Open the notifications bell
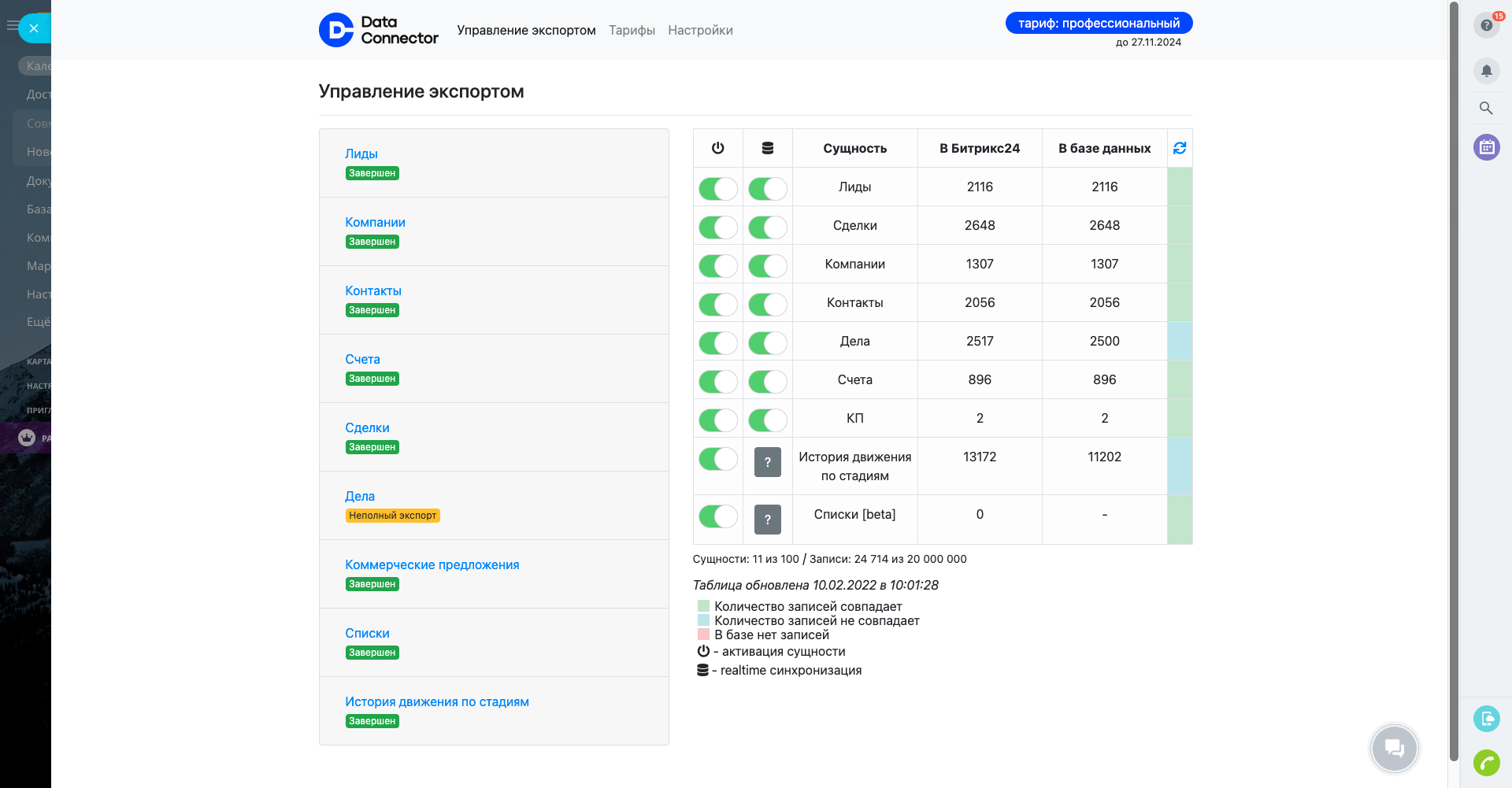The image size is (1512, 788). pos(1486,71)
